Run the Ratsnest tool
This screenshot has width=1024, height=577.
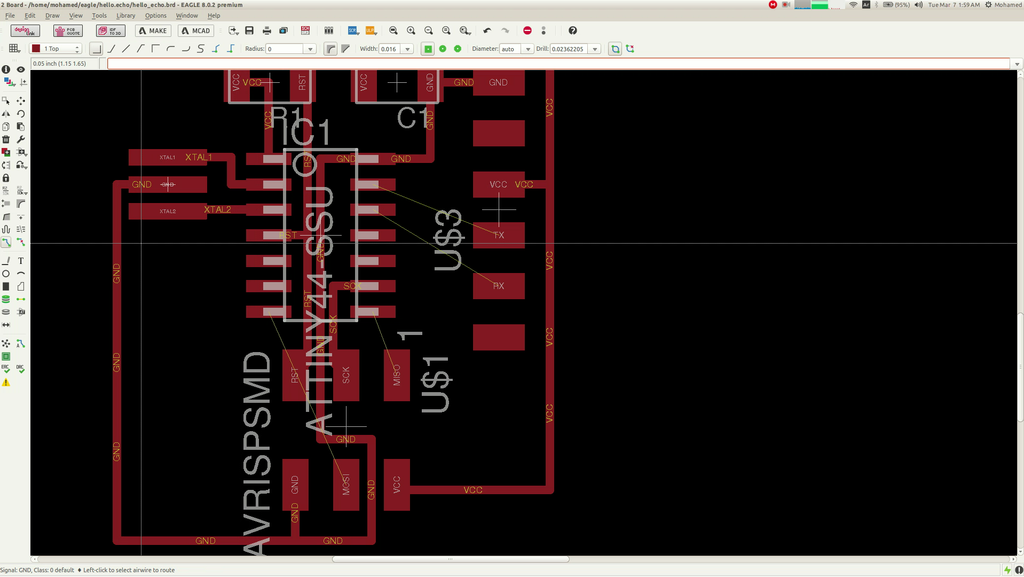6,343
